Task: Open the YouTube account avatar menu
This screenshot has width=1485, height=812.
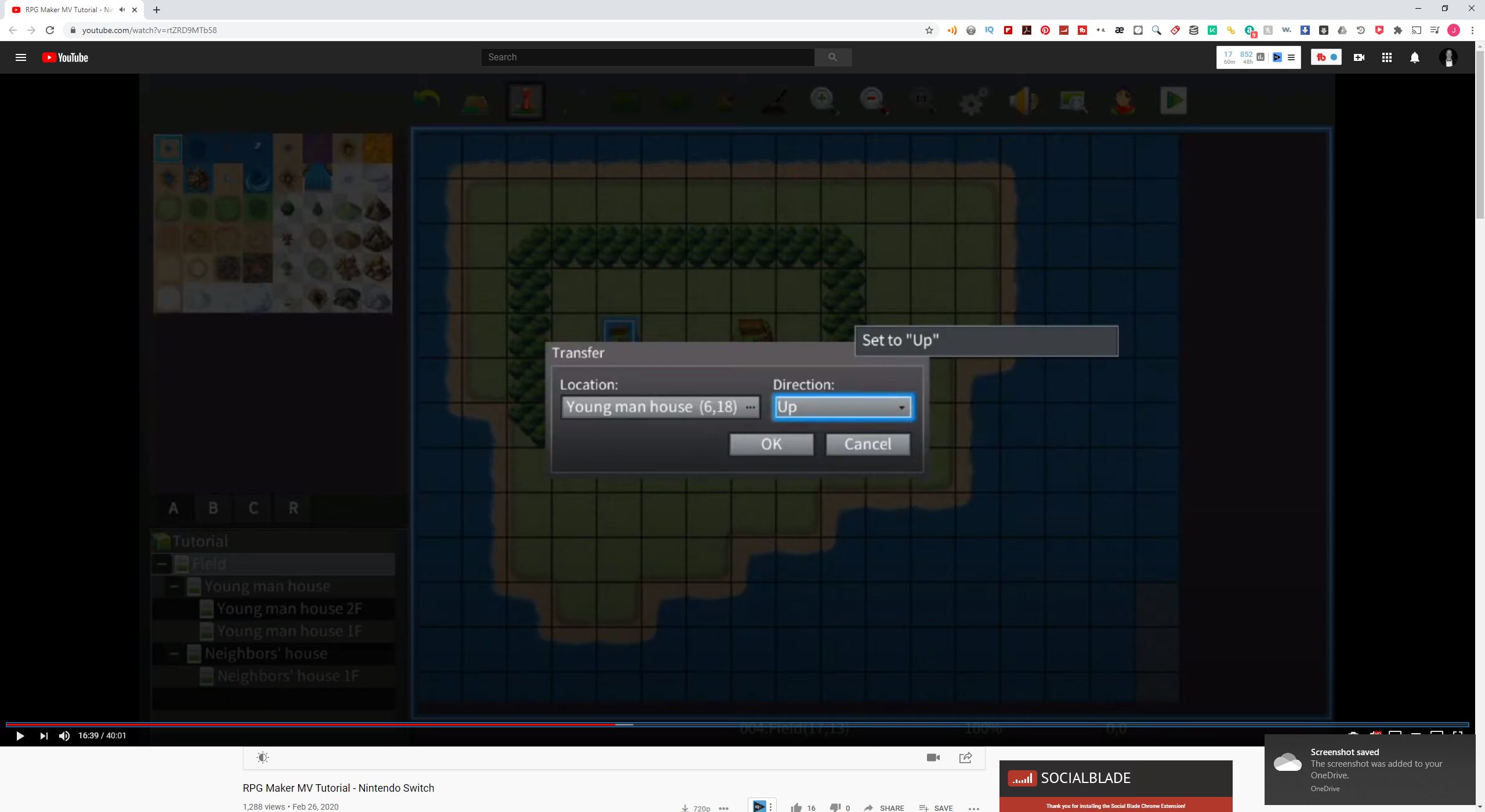Action: [x=1448, y=57]
